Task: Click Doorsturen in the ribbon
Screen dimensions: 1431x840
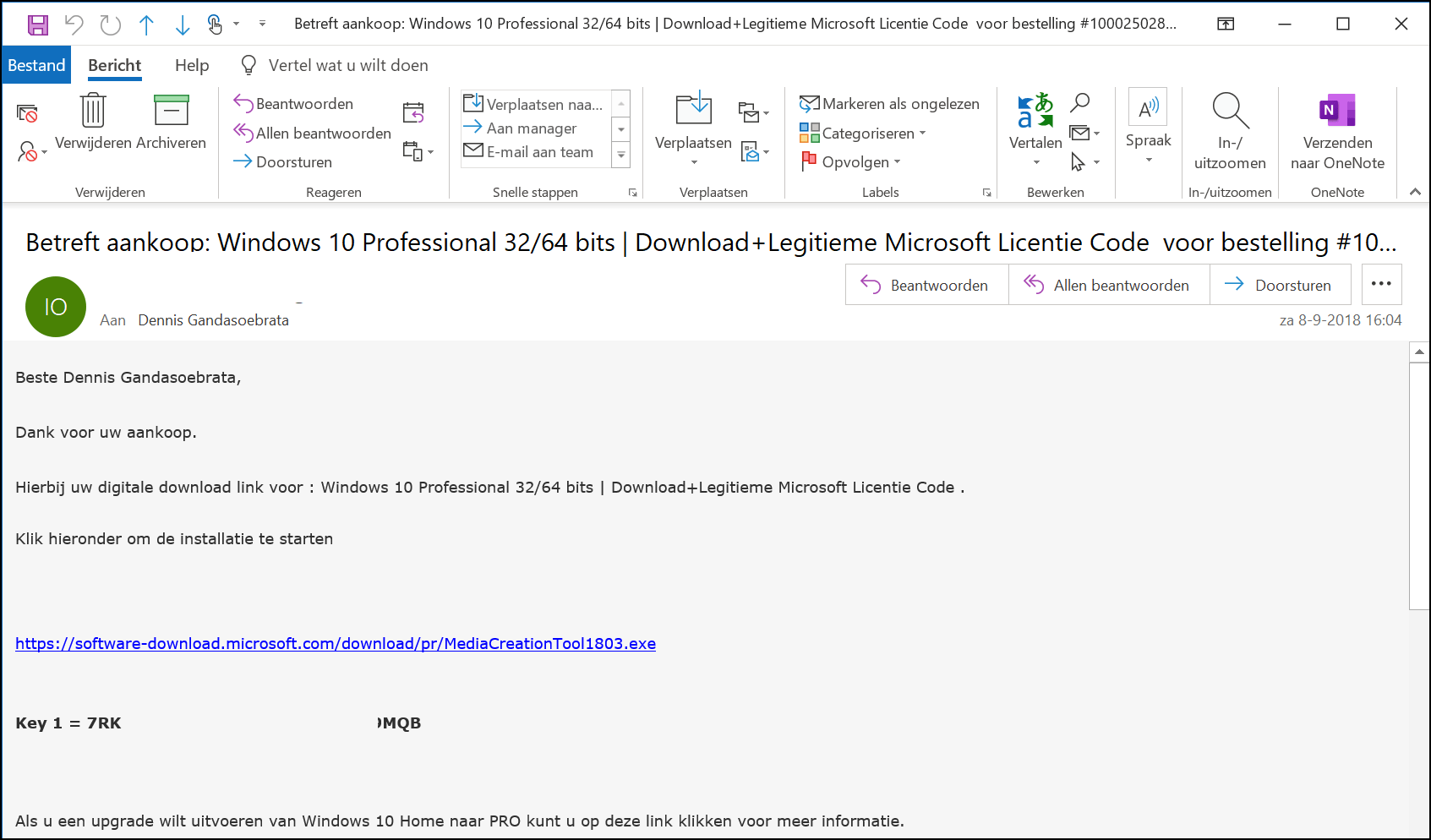Action: [282, 161]
